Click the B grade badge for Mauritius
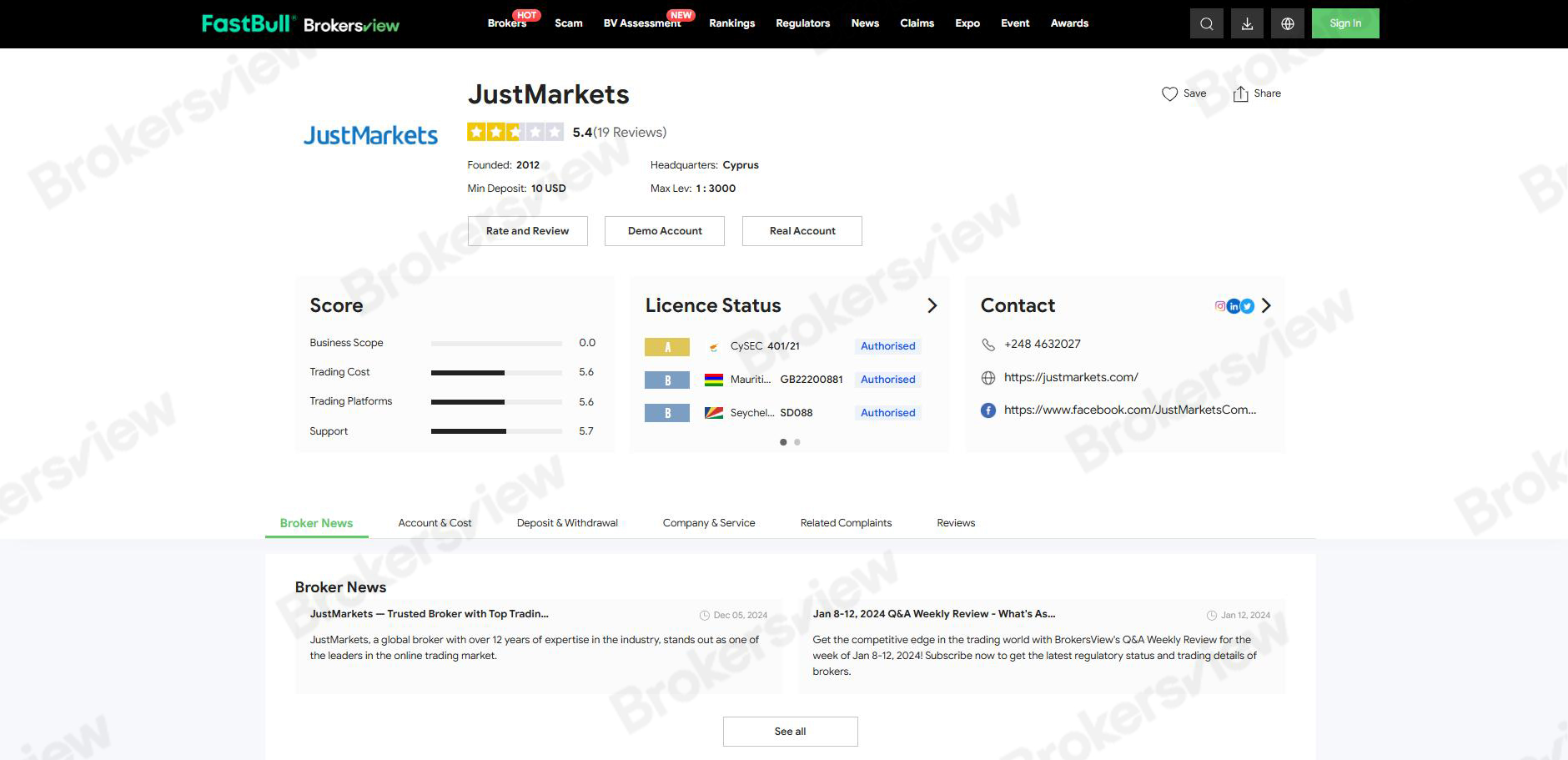 pyautogui.click(x=667, y=380)
